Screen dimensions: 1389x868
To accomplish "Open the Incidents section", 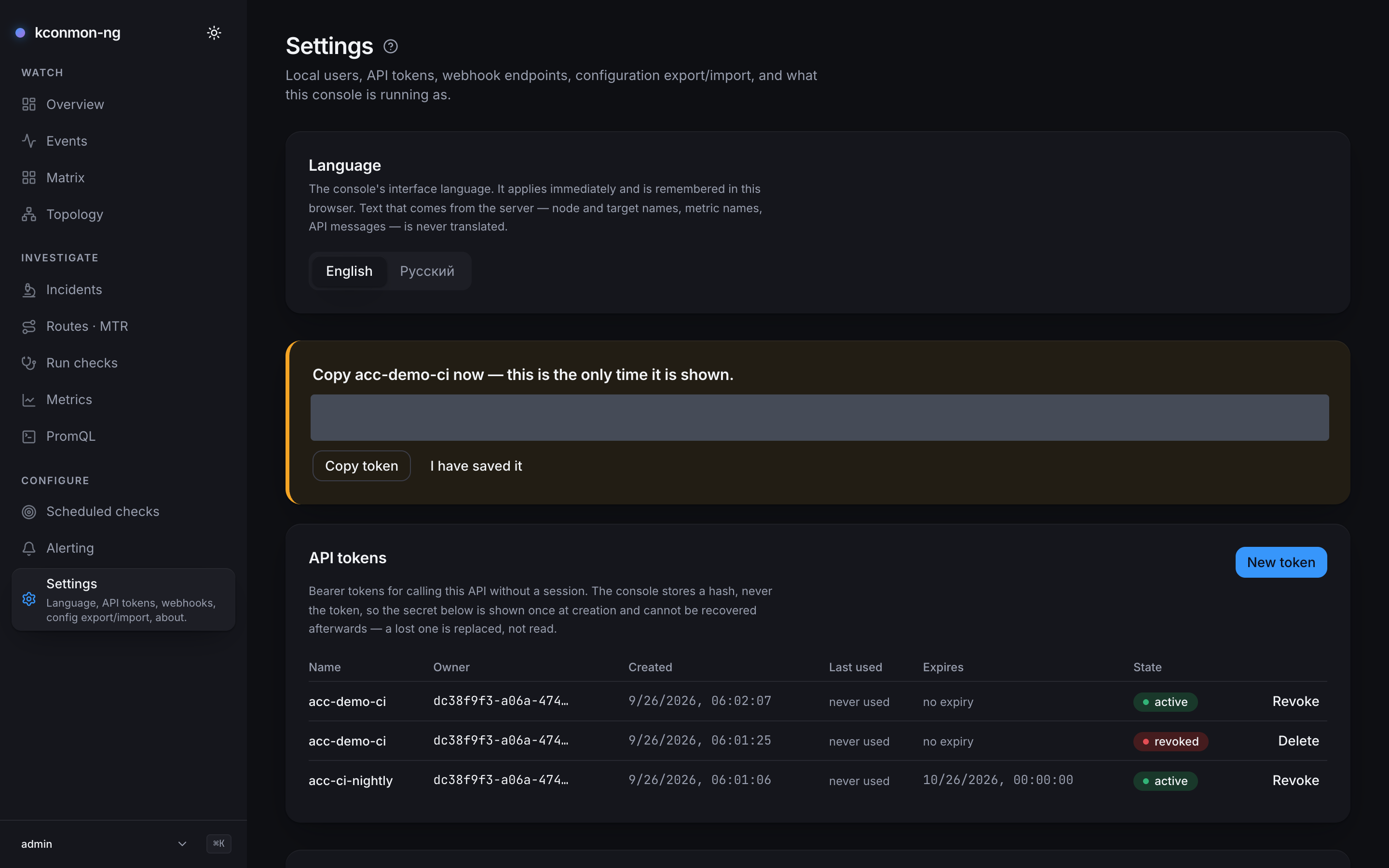I will (x=123, y=290).
